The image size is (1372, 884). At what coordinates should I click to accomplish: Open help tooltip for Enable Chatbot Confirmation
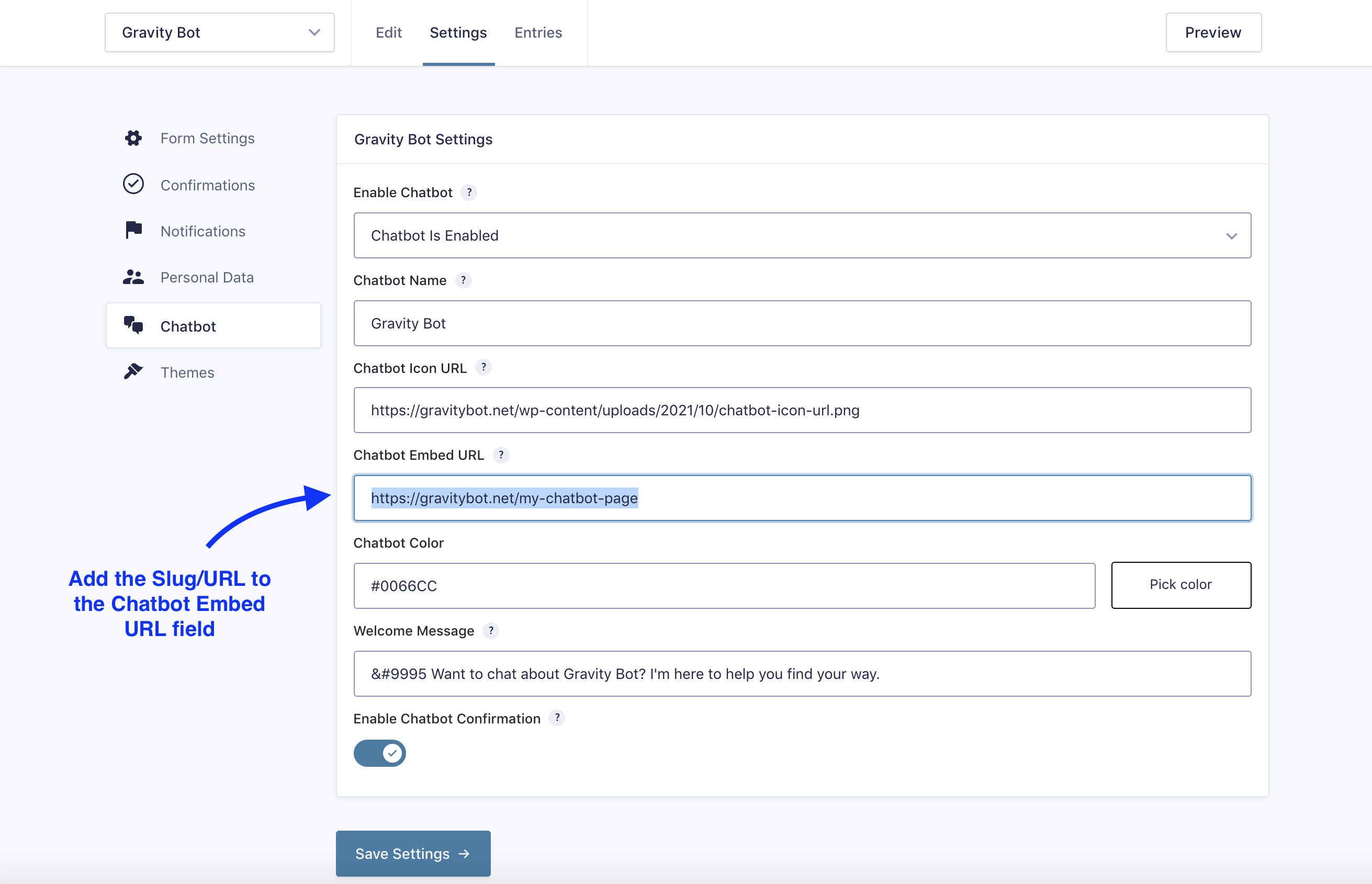click(x=557, y=718)
